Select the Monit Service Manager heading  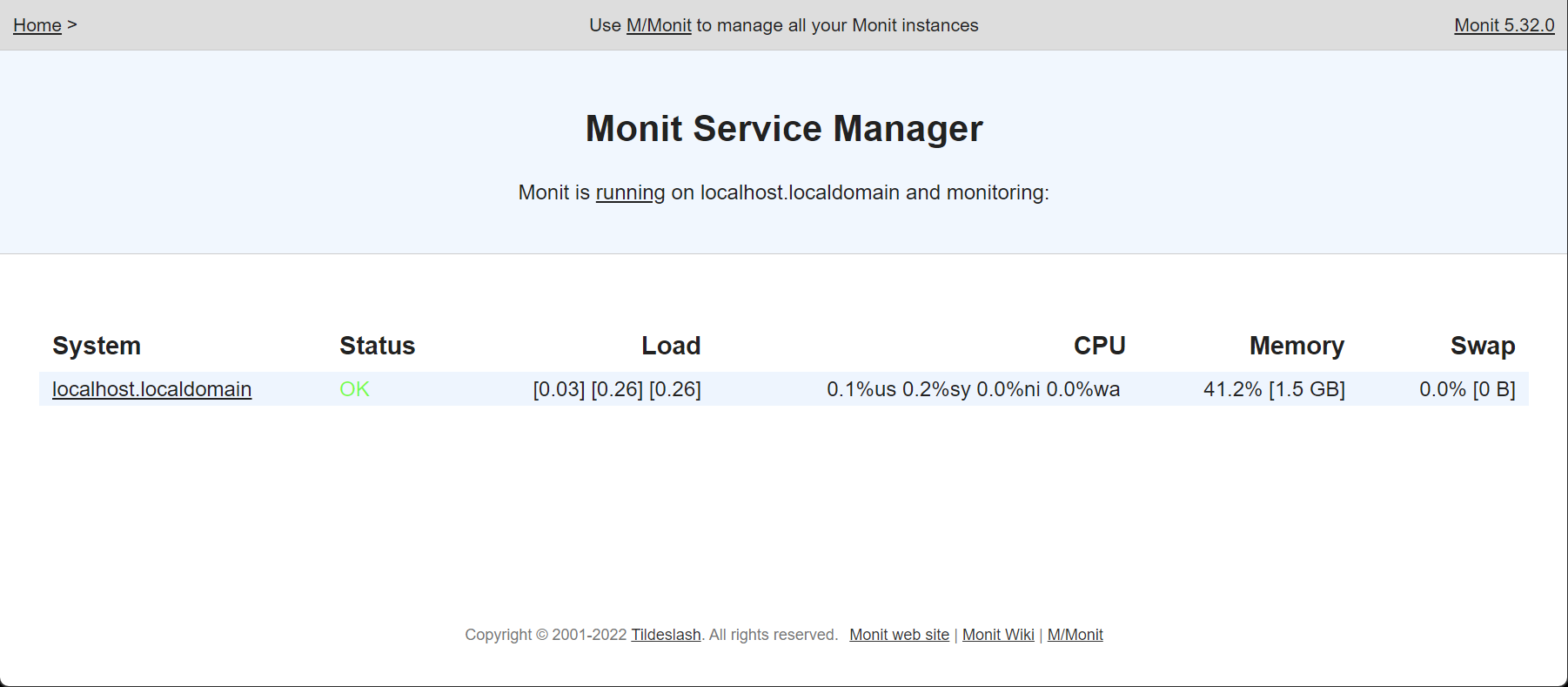pos(784,129)
